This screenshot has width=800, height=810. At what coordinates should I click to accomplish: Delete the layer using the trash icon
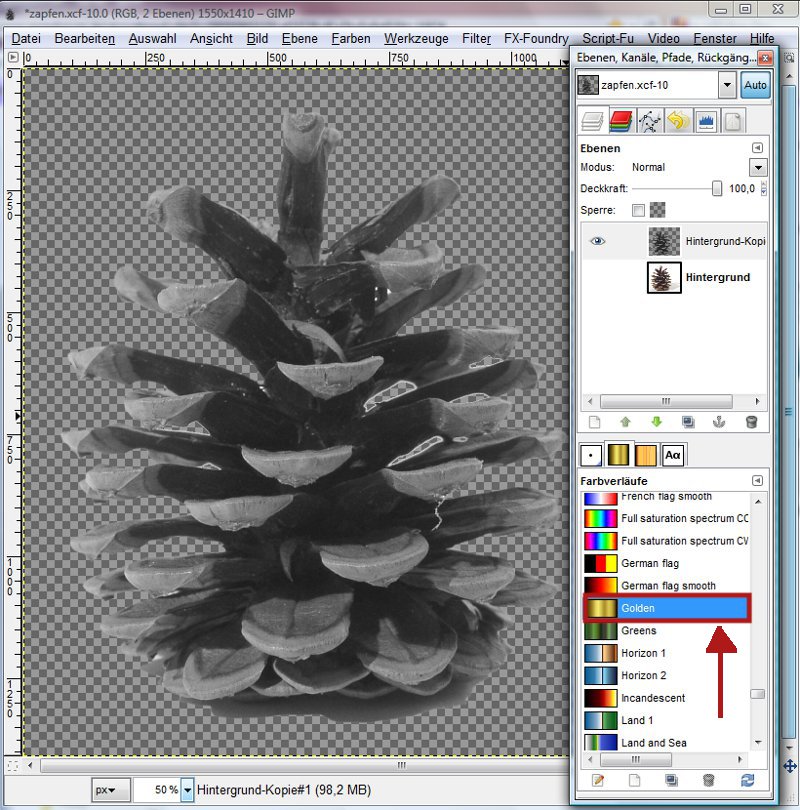point(751,423)
